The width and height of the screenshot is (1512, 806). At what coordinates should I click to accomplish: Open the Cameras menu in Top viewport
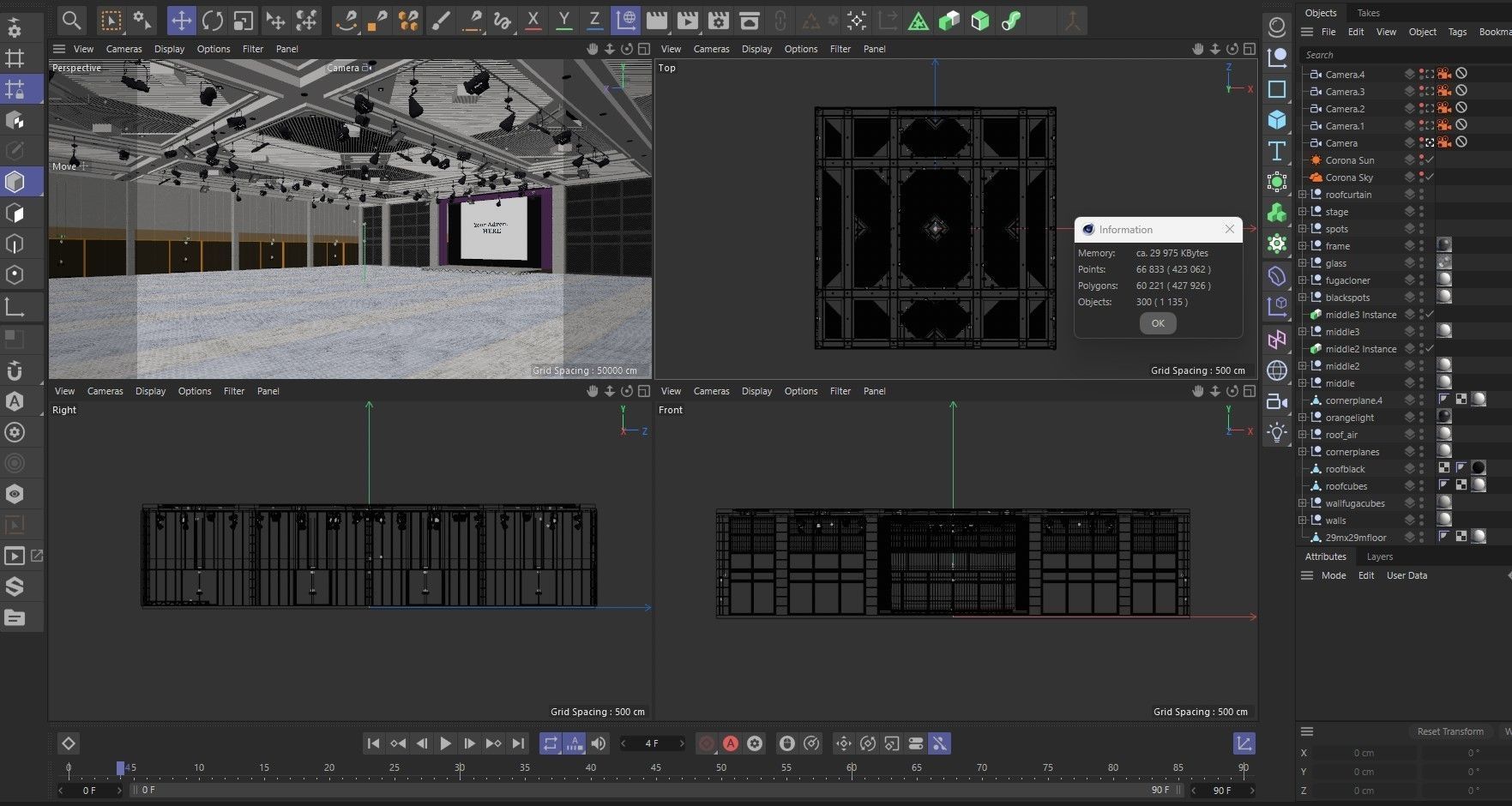tap(711, 49)
